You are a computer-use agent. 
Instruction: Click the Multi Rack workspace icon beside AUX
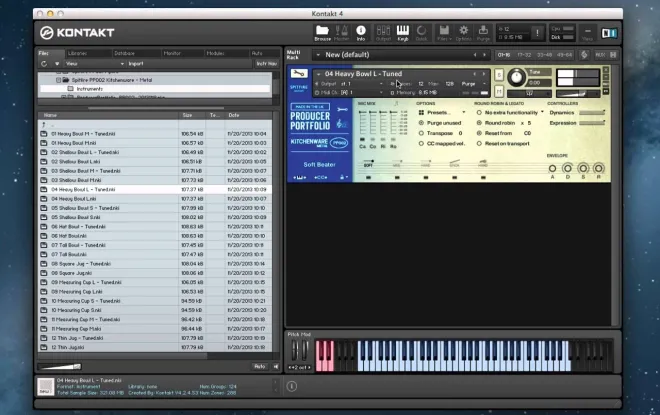[584, 55]
